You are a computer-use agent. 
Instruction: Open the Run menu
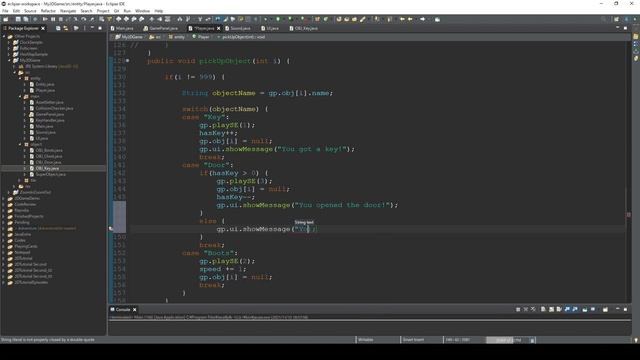127,11
